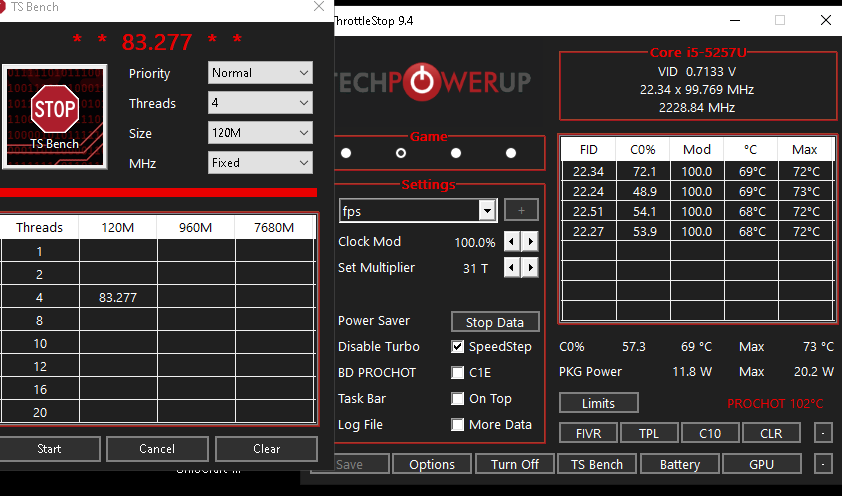Enable the On Top checkbox
The image size is (842, 496).
tap(458, 398)
